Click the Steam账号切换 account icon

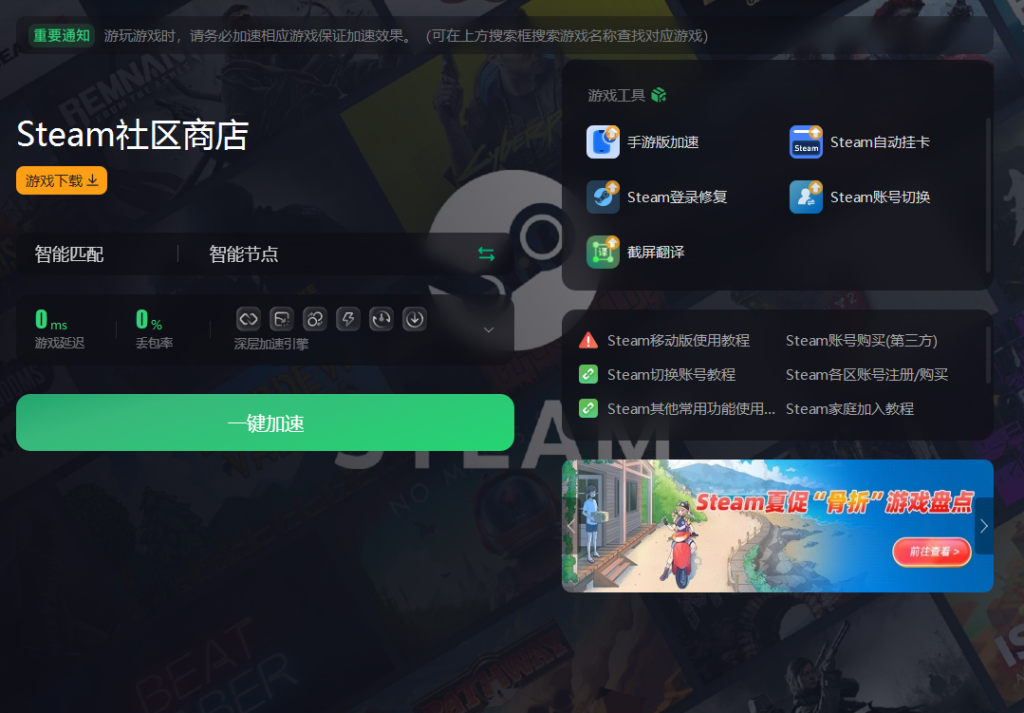click(x=806, y=197)
